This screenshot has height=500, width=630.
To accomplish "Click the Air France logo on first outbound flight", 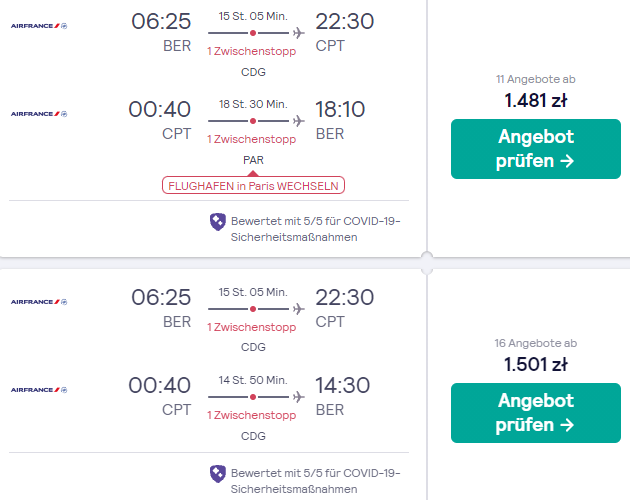I will pos(39,26).
